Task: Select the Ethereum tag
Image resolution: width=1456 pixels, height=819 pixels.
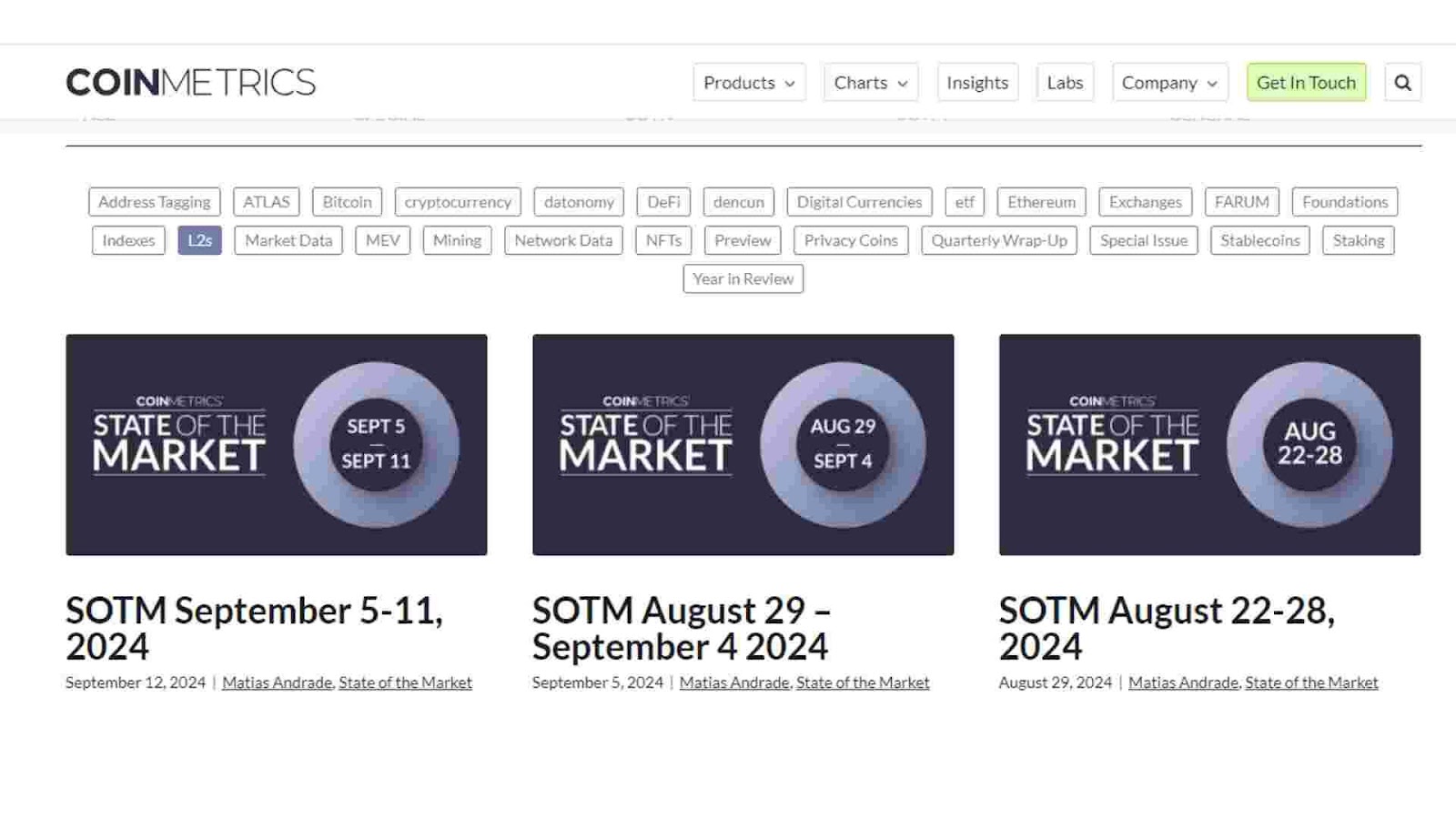Action: tap(1041, 201)
